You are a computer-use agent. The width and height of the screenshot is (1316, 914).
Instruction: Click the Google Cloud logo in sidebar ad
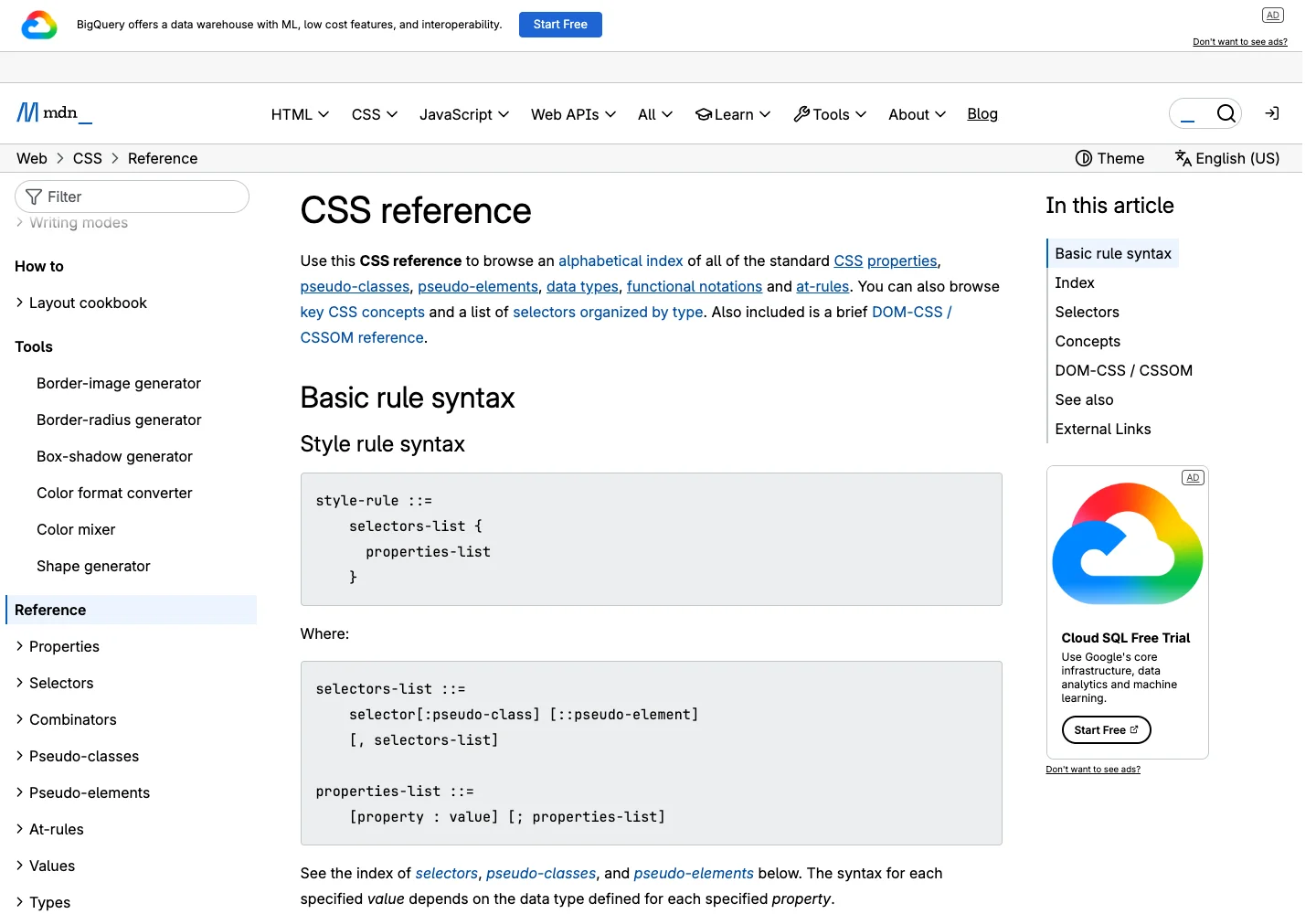click(x=1128, y=543)
